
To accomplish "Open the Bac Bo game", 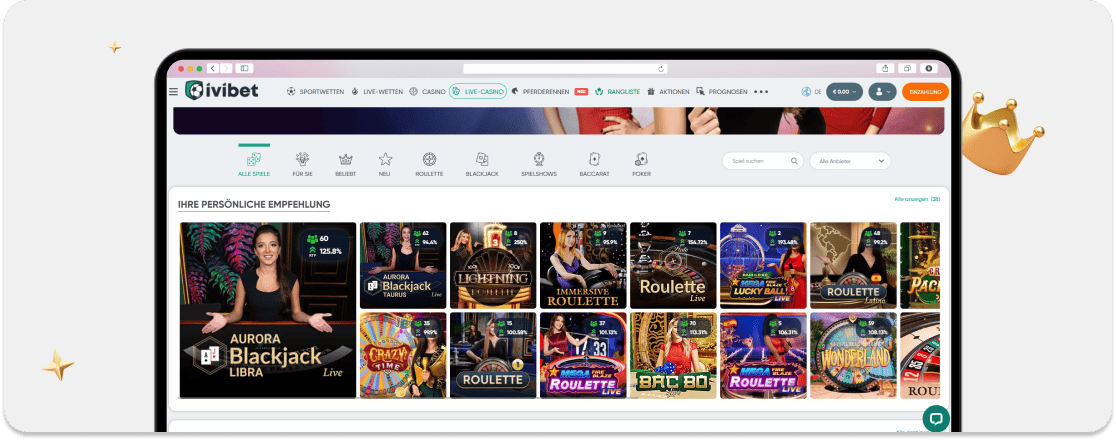I will (x=673, y=355).
